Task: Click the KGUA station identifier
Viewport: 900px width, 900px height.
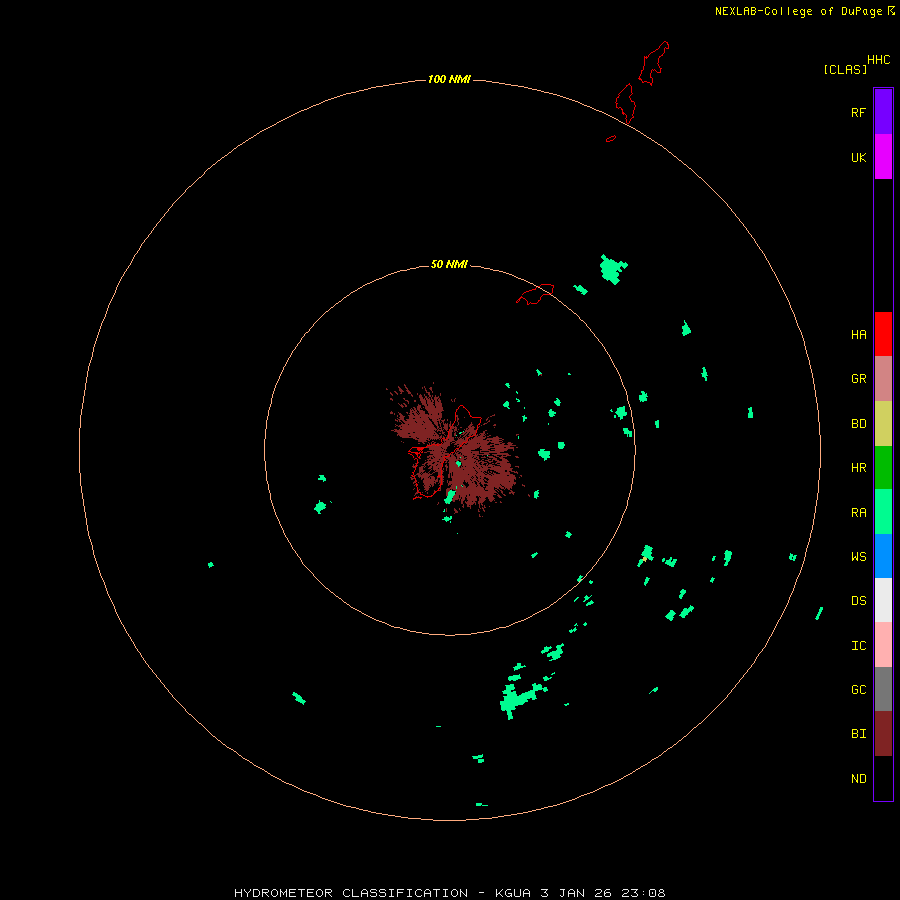Action: click(x=514, y=893)
